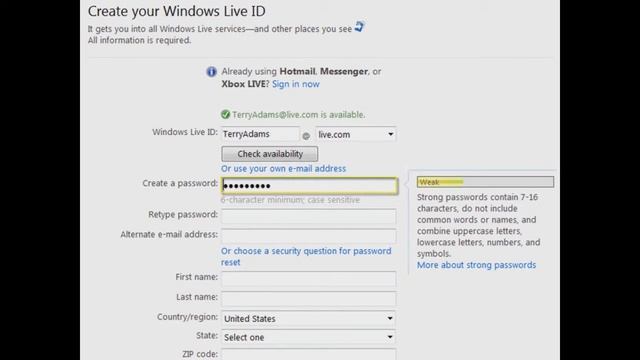Click into the Create a password field

coord(309,186)
